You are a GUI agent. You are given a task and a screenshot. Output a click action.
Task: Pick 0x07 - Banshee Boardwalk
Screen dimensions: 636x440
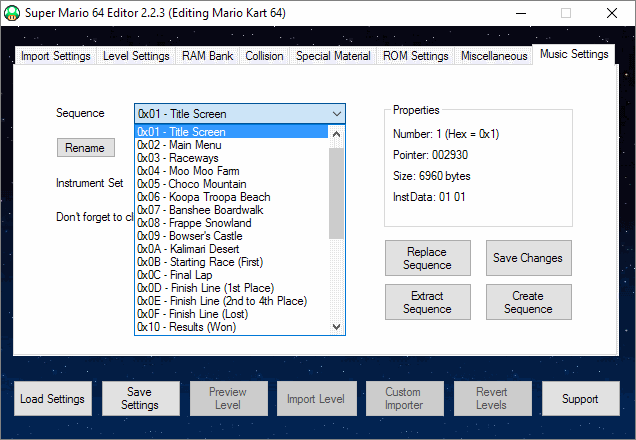coord(231,210)
